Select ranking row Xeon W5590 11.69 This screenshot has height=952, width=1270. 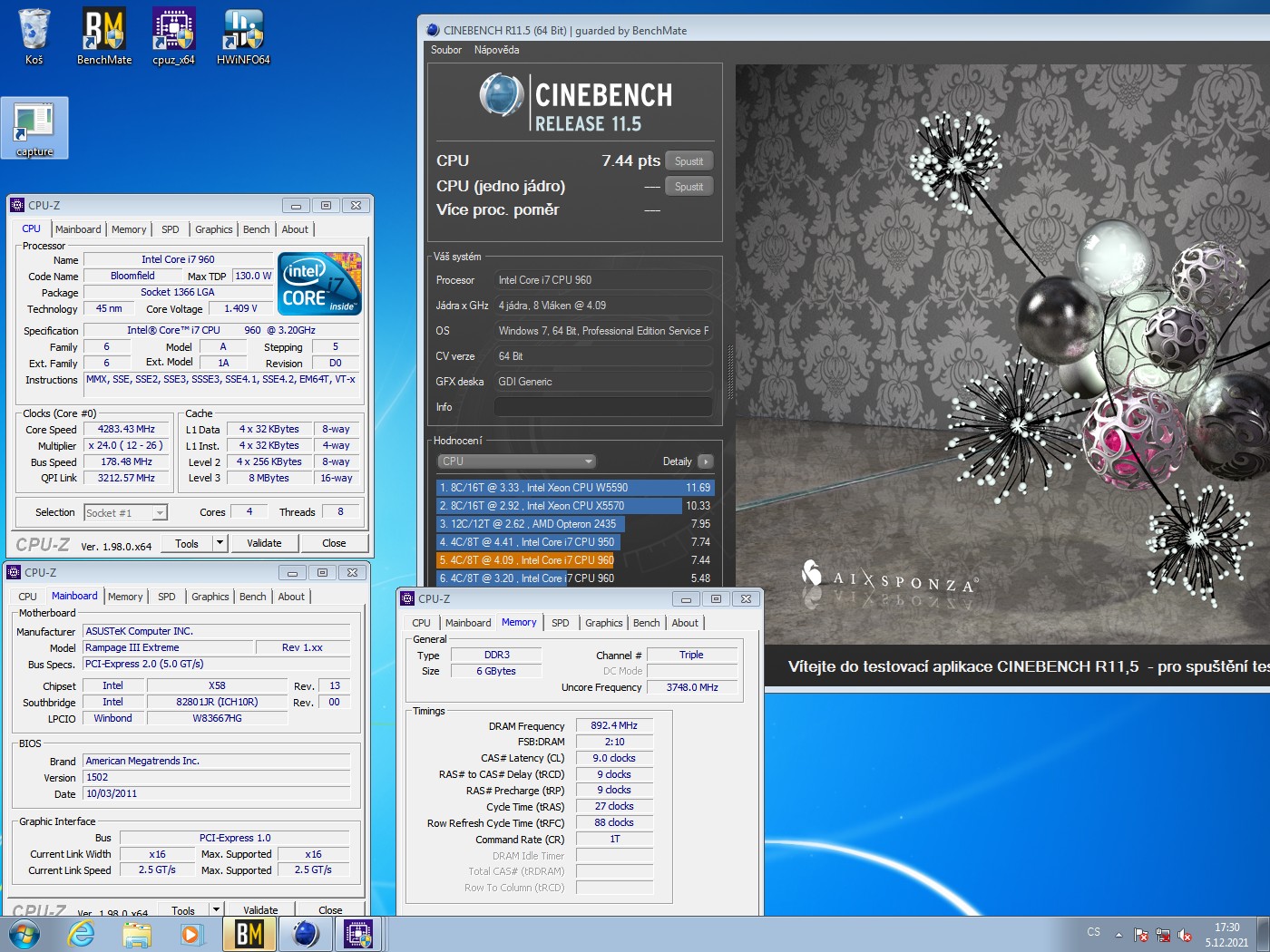575,488
